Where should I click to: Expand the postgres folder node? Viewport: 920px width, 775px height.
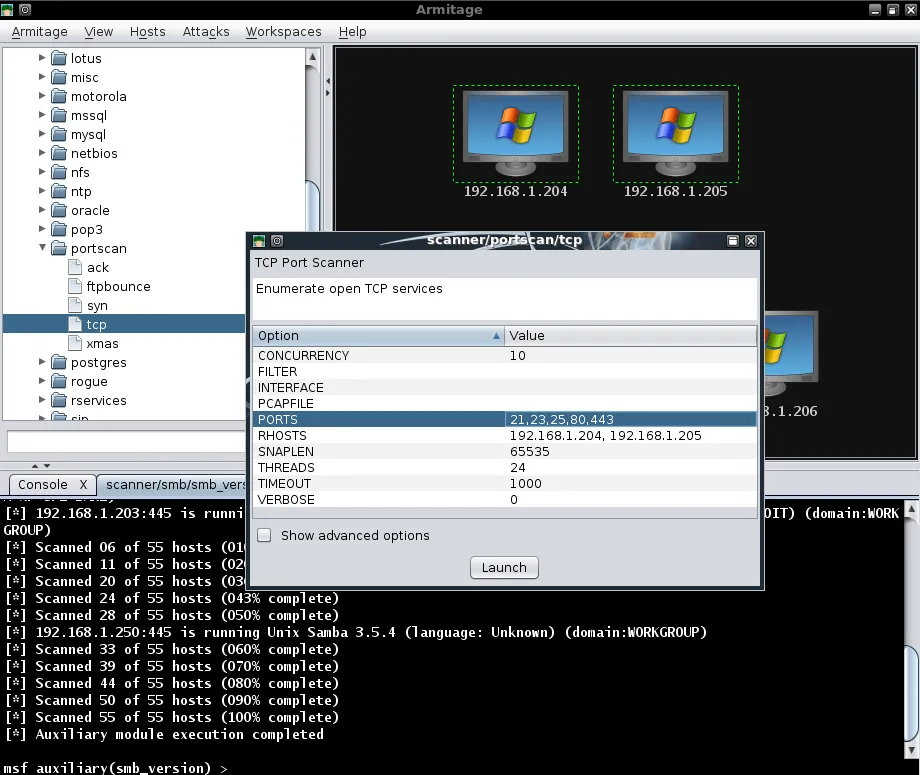tap(43, 362)
